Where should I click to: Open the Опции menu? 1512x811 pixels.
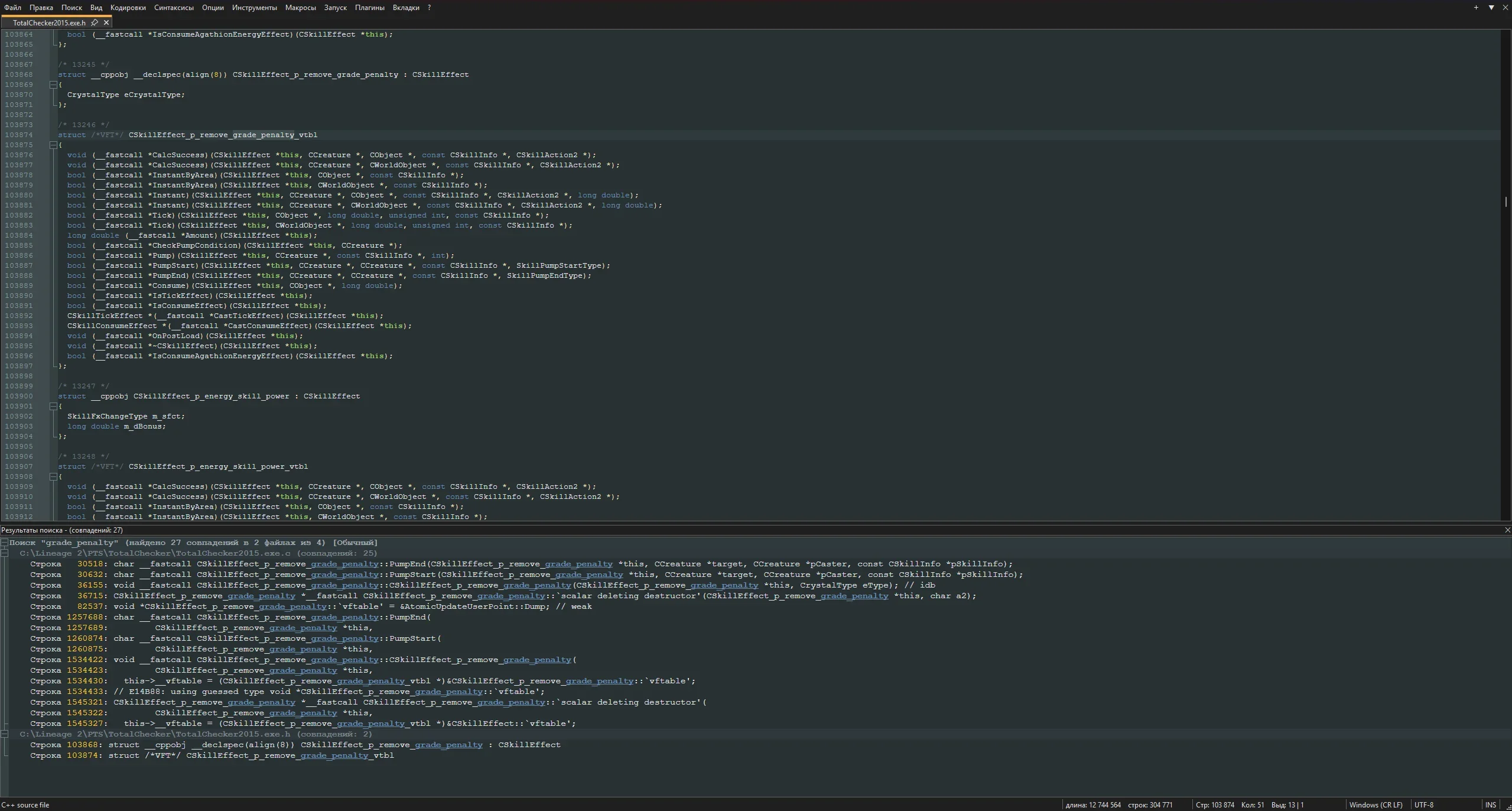pos(213,8)
